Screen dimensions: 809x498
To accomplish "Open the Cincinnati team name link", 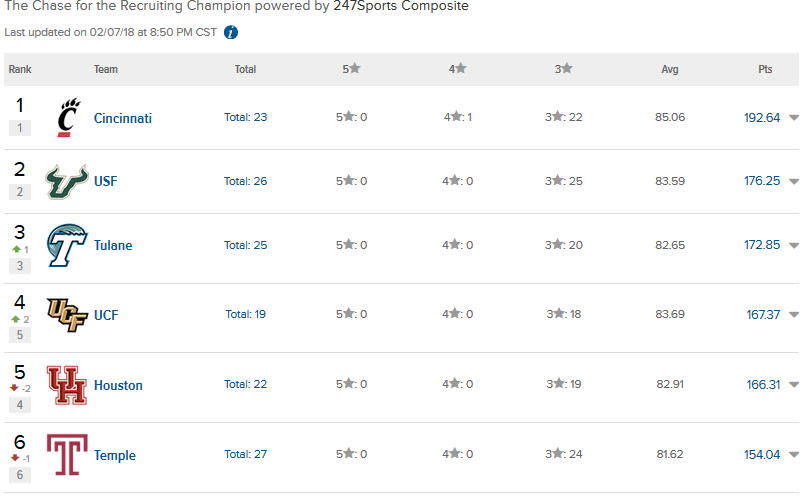I will pyautogui.click(x=123, y=118).
